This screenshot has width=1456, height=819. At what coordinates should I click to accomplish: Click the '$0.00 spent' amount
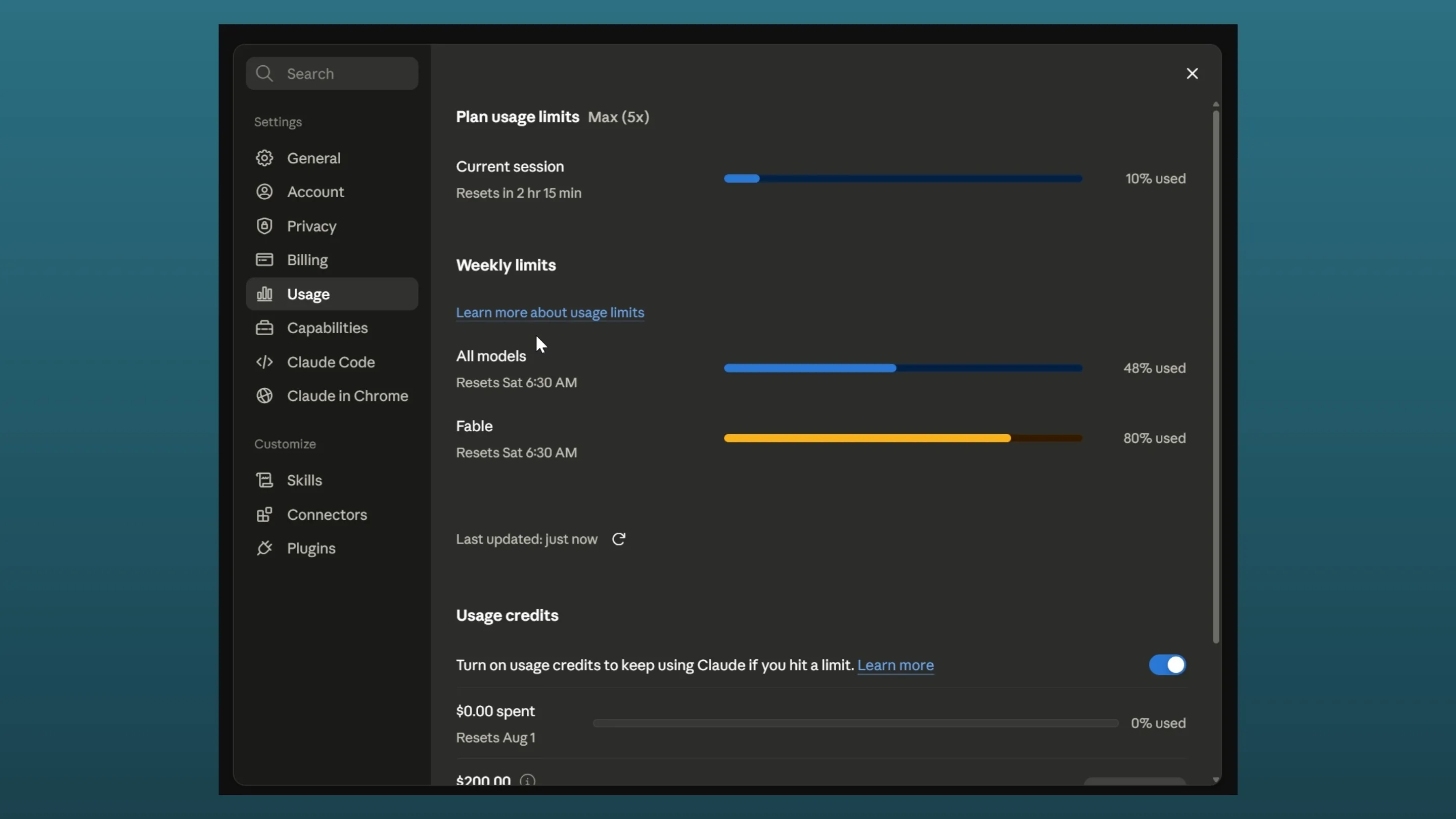tap(495, 711)
